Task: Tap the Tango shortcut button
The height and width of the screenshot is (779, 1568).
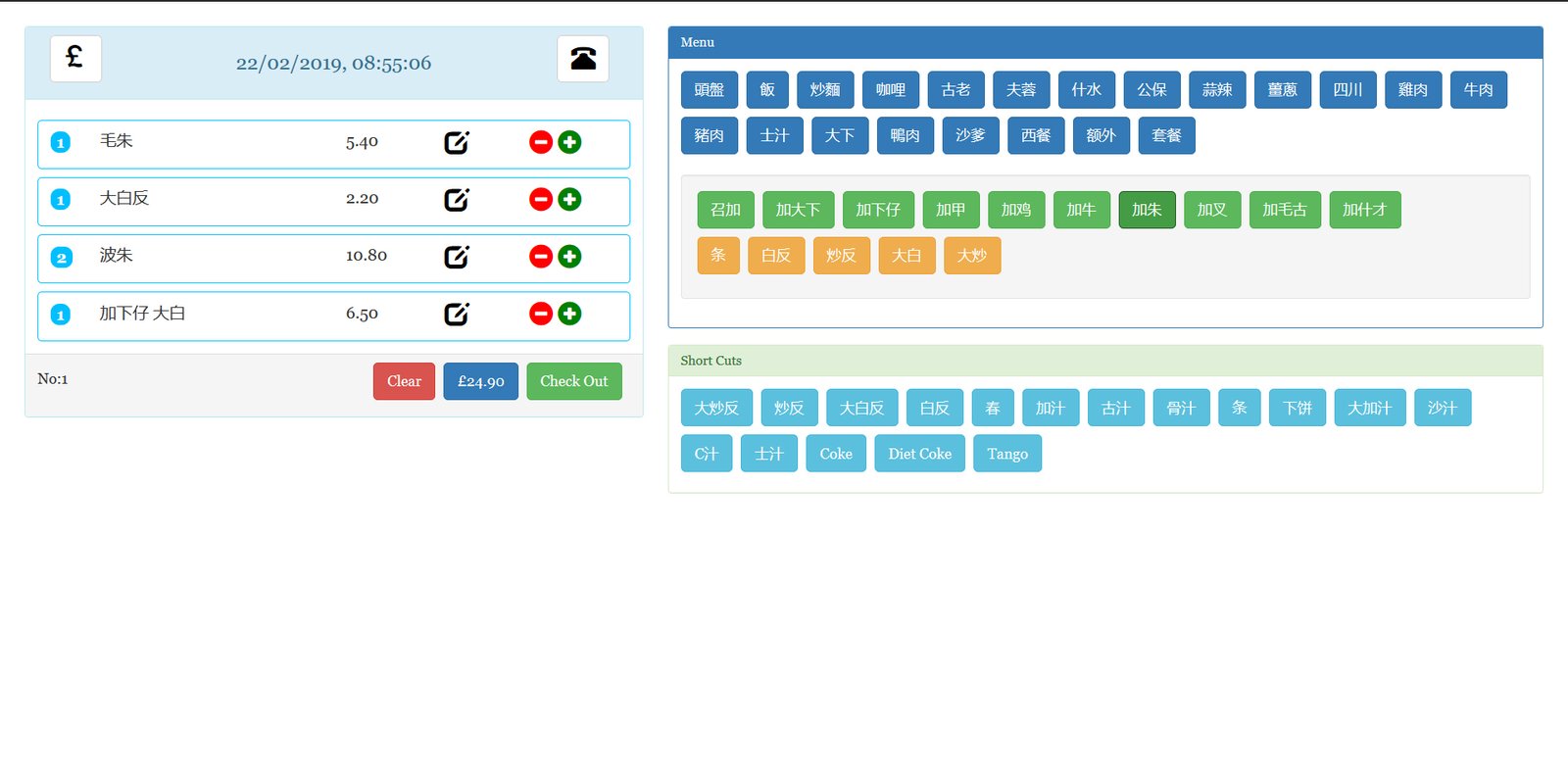Action: (1006, 454)
